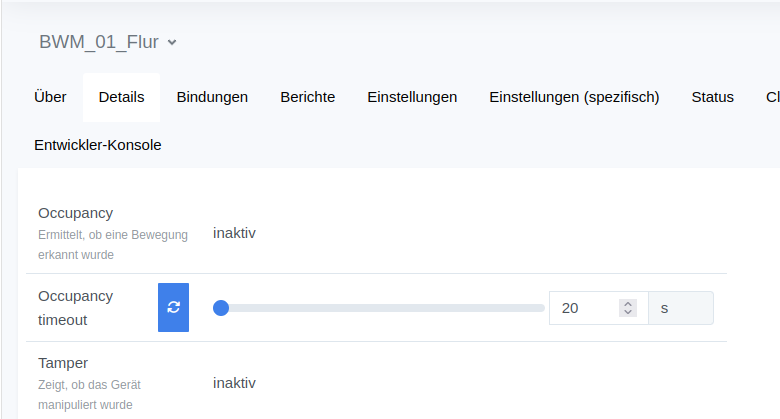Screen dimensions: 780x419
Task: Switch to Einstellungen (spezifisch) tab
Action: point(574,97)
